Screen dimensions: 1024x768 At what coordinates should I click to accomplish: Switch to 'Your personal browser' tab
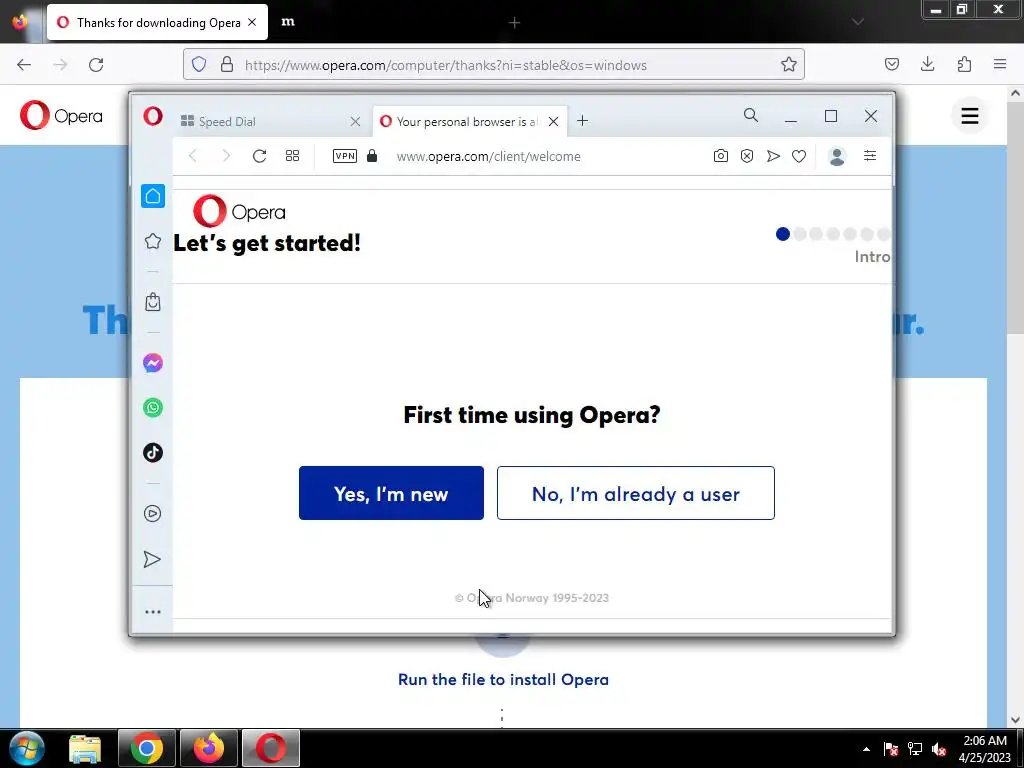(x=469, y=121)
